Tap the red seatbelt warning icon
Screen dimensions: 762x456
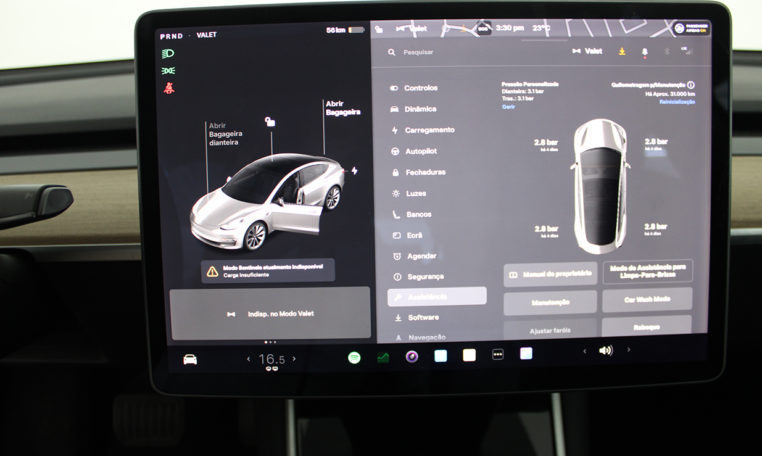(169, 88)
